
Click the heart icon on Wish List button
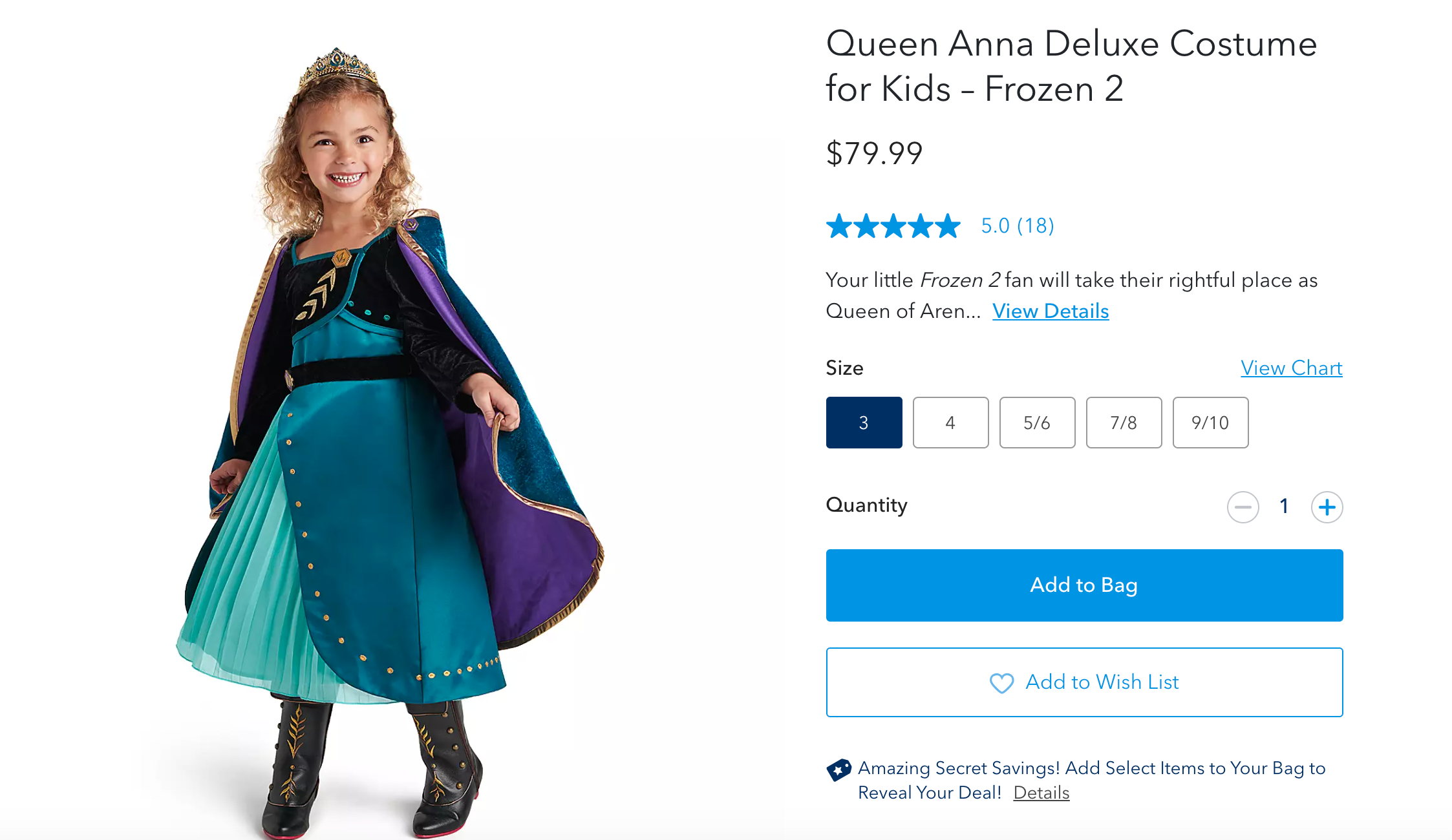point(1001,683)
